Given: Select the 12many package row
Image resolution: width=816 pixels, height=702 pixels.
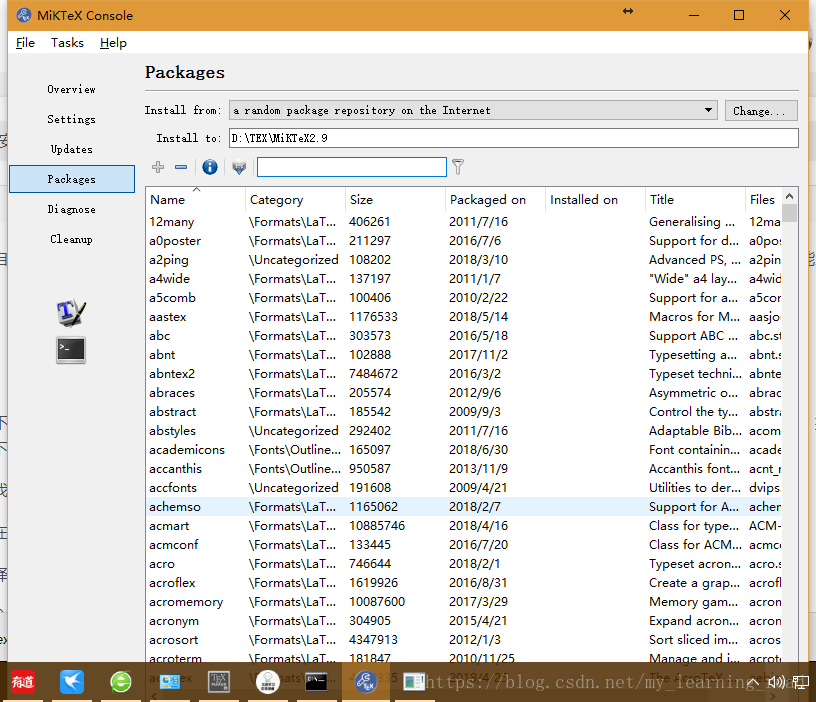Looking at the screenshot, I should tap(464, 222).
